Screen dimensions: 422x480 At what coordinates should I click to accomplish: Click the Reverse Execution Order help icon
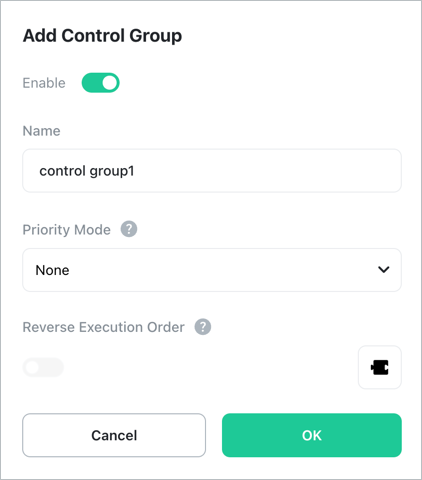[x=203, y=327]
